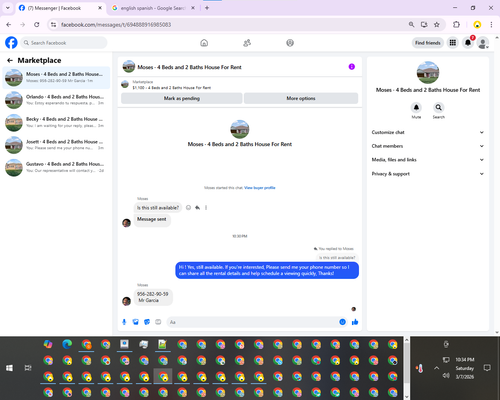Click the back arrow beside Marketplace
The width and height of the screenshot is (500, 400).
pos(10,60)
